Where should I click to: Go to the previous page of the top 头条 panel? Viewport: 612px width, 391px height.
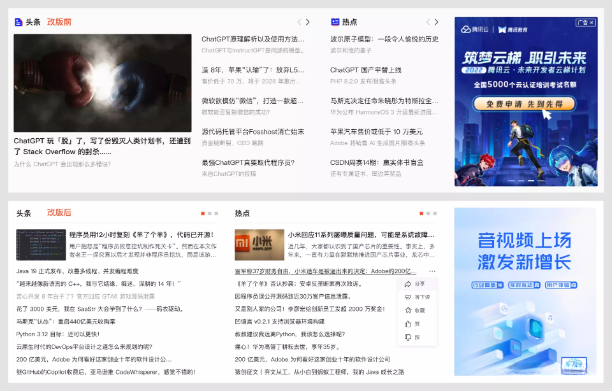pyautogui.click(x=299, y=22)
